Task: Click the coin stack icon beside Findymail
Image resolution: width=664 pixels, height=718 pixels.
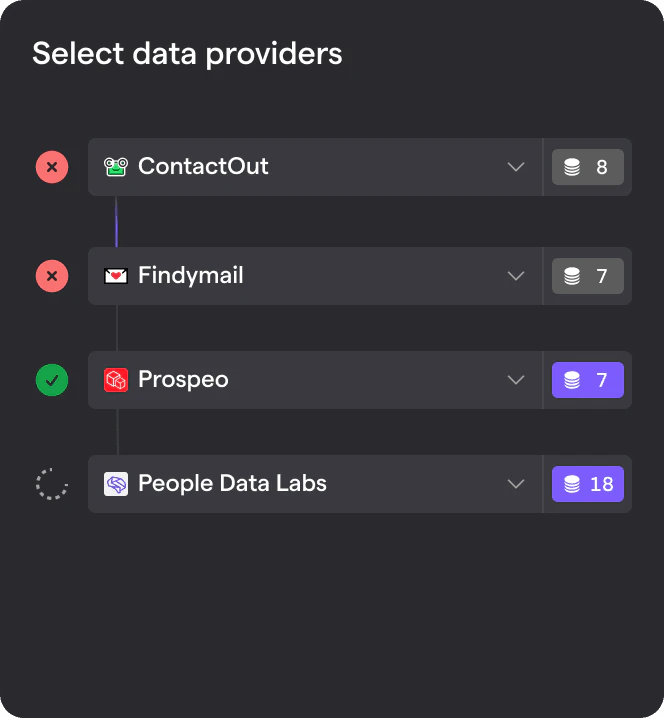Action: coord(572,276)
